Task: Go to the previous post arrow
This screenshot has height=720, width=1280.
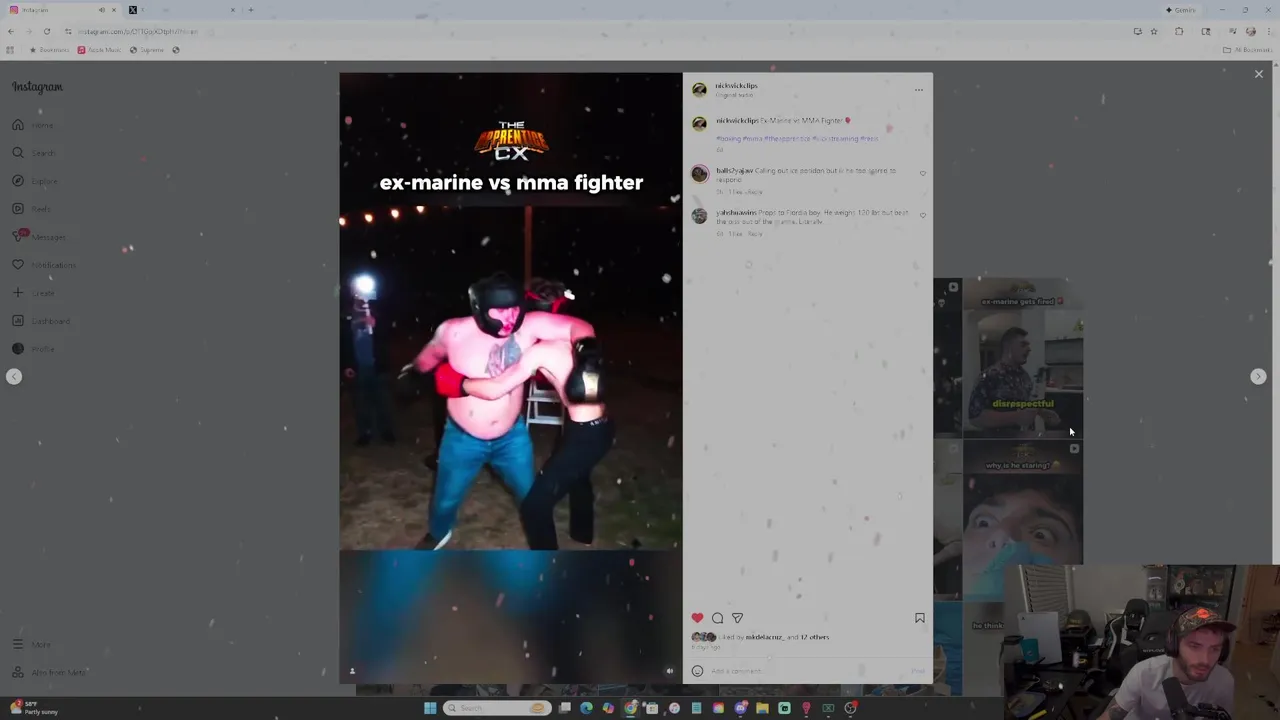Action: tap(14, 377)
